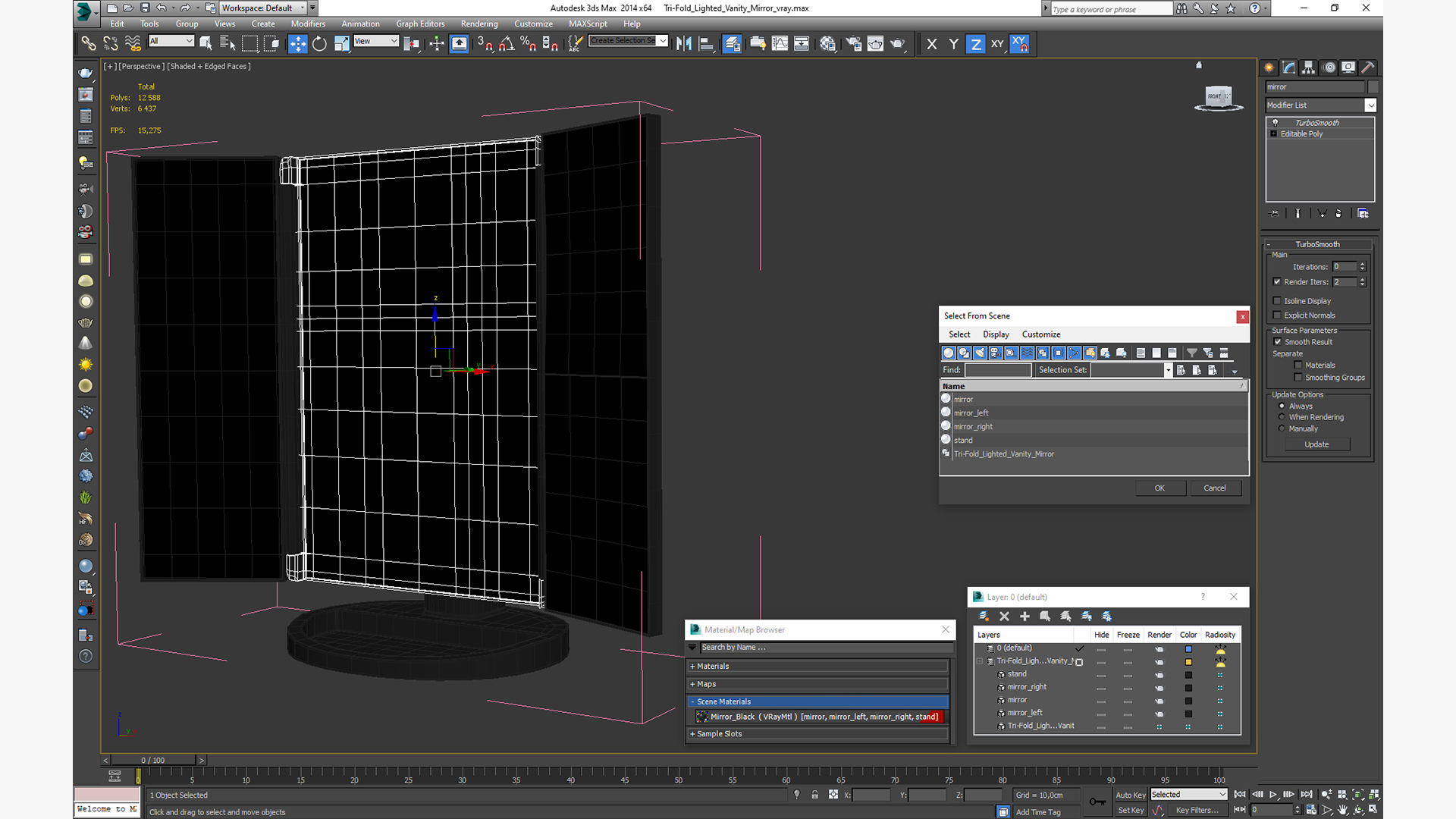Open Display menu in Select From Scene

[x=996, y=334]
